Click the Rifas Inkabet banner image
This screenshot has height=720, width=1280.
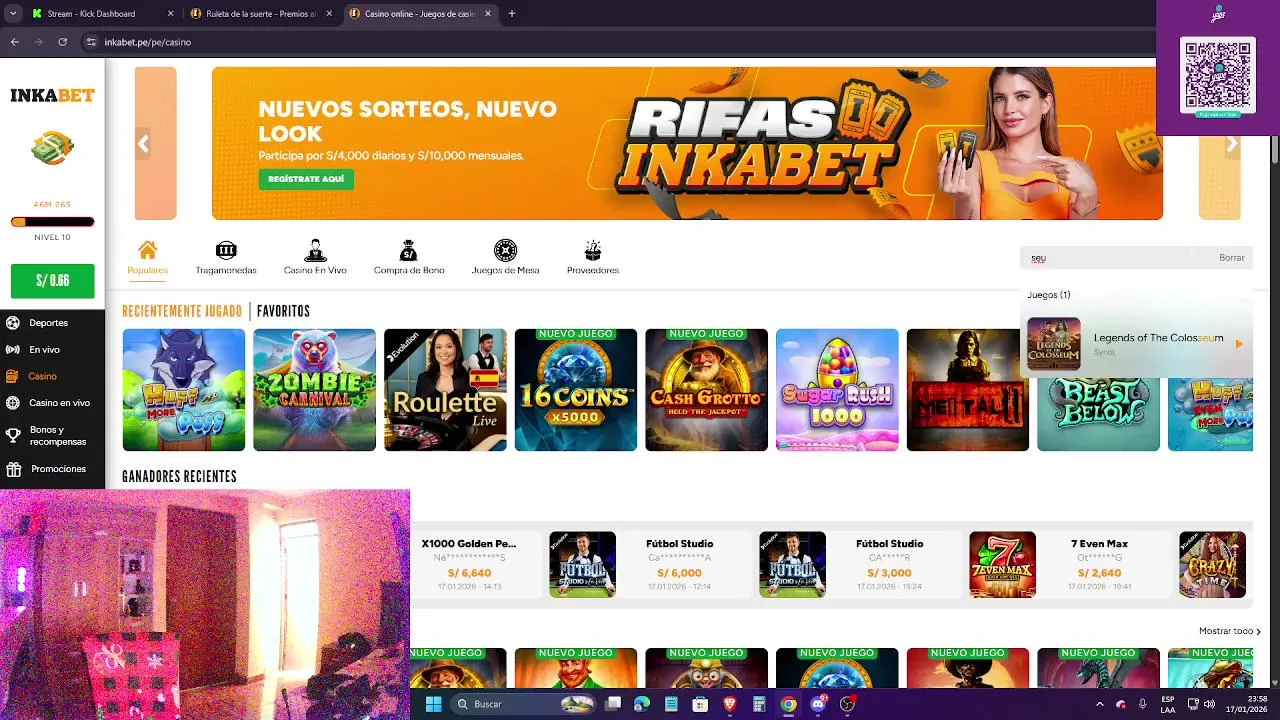(687, 143)
